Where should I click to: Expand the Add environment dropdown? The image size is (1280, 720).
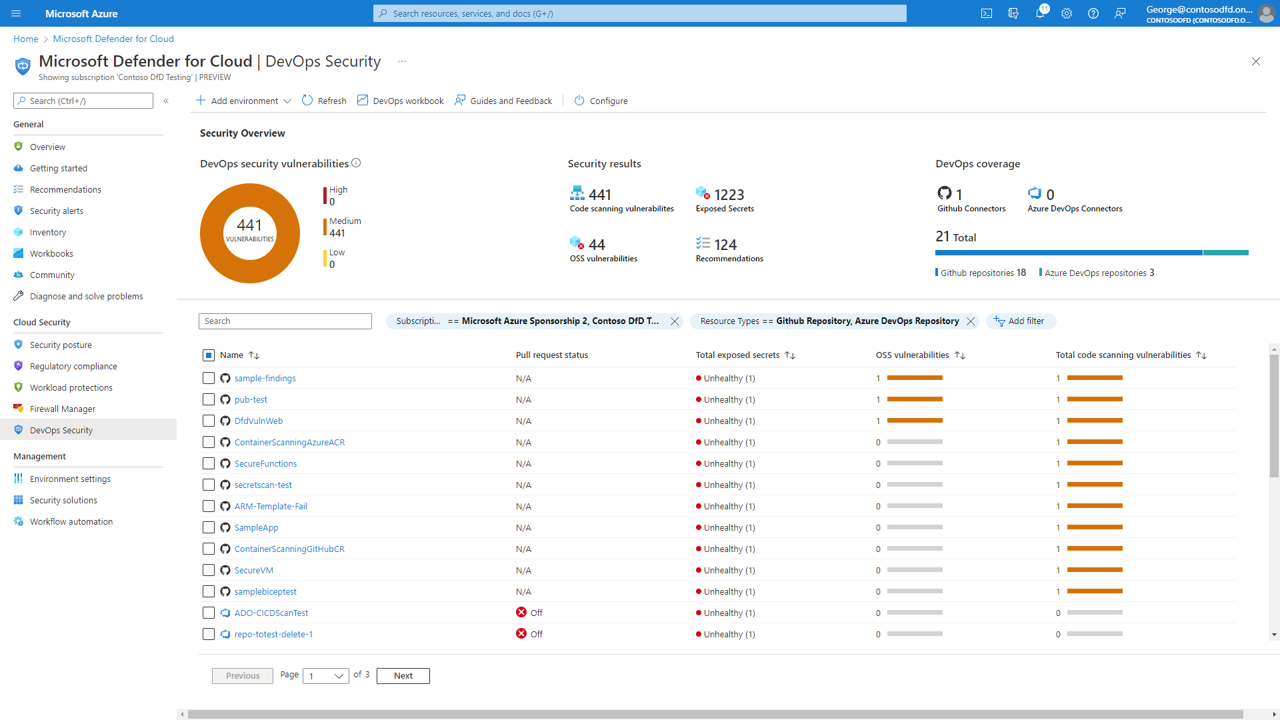coord(287,100)
